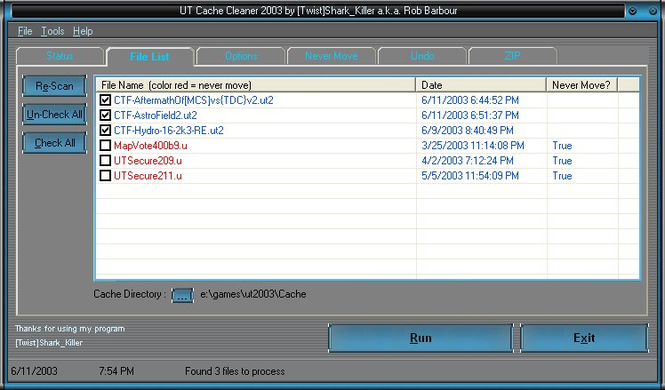Open the Tools menu
Image resolution: width=665 pixels, height=390 pixels.
click(53, 31)
